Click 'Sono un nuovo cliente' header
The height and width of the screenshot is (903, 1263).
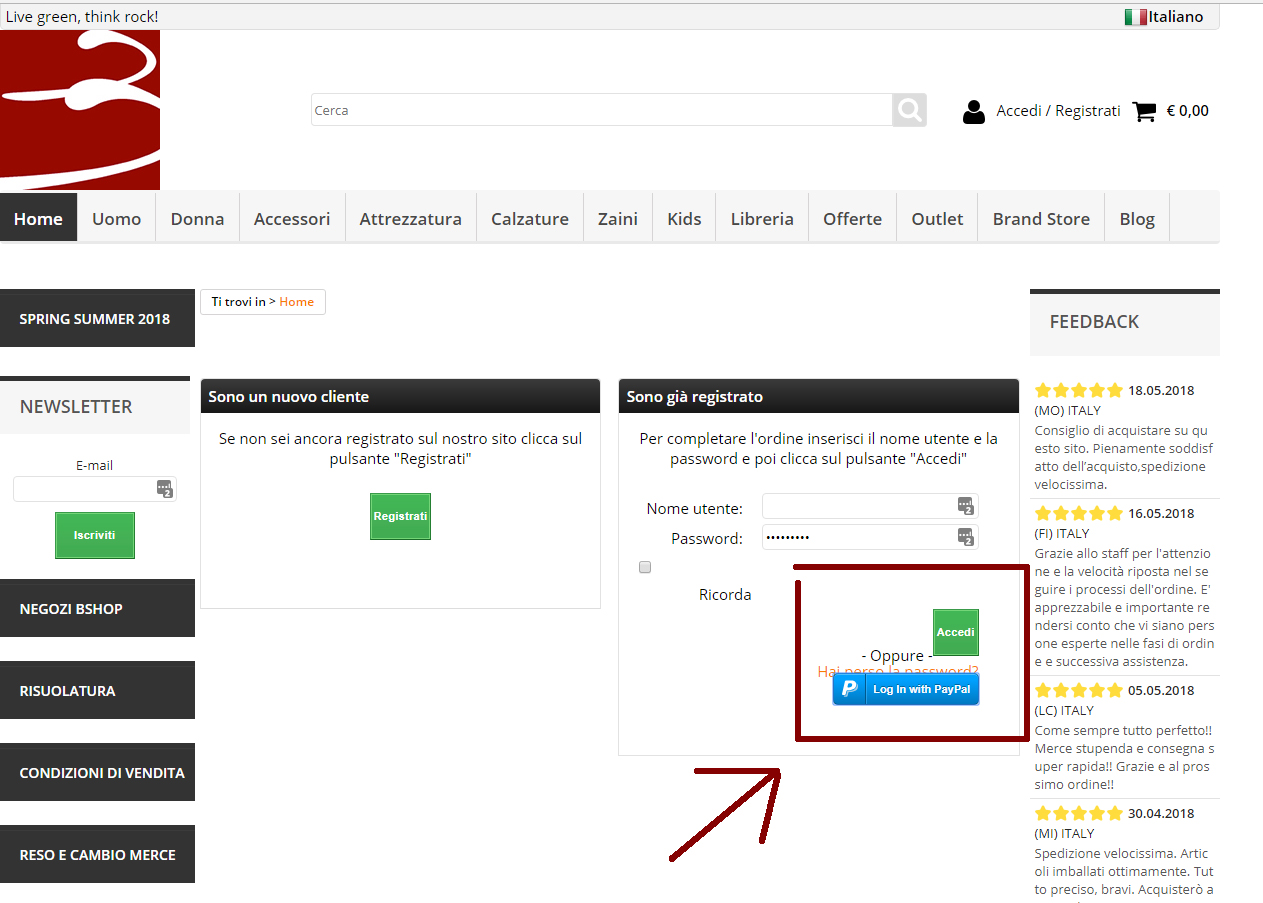[x=400, y=396]
